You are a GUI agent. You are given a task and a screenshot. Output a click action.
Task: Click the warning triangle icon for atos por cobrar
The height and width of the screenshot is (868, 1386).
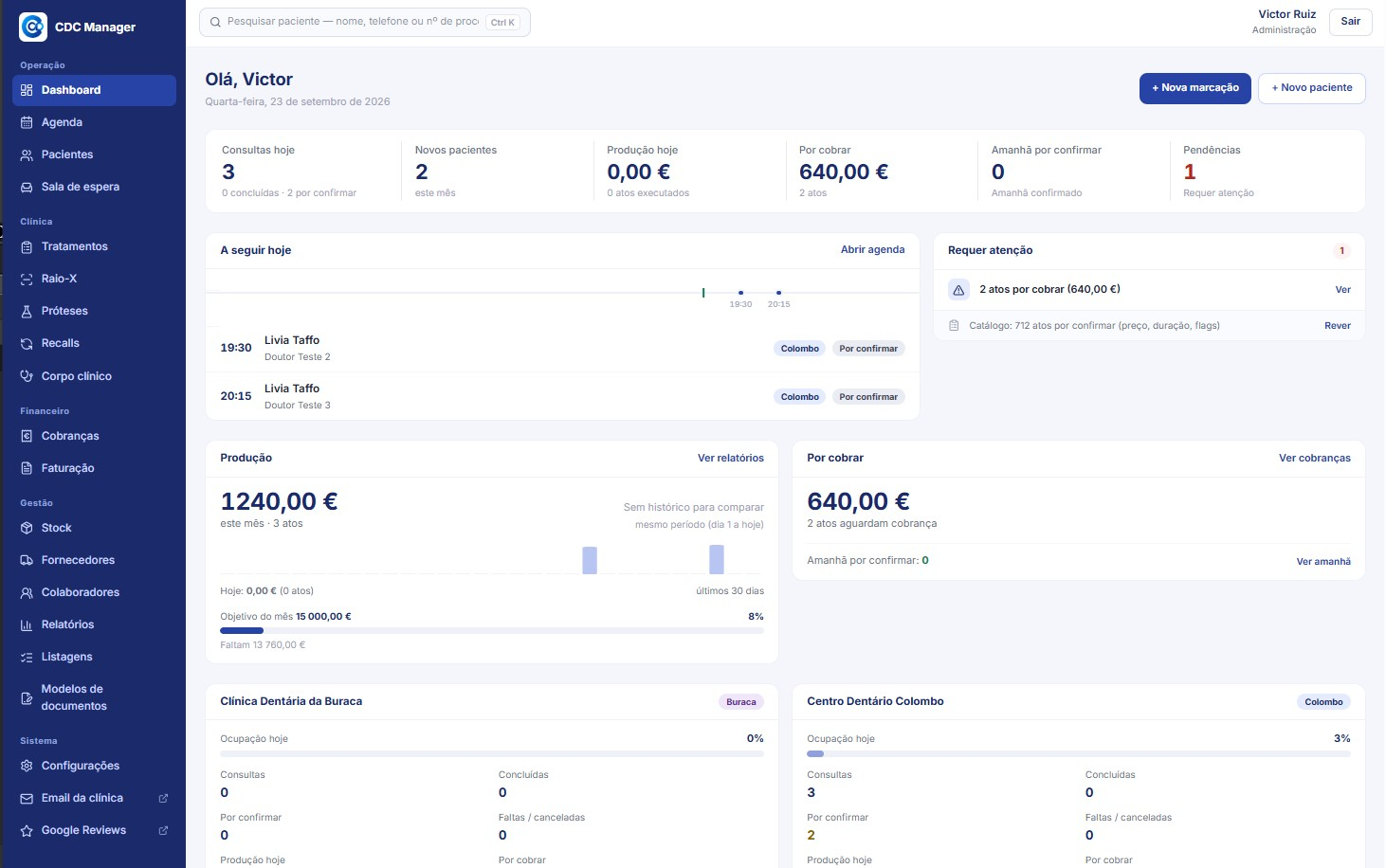point(958,290)
